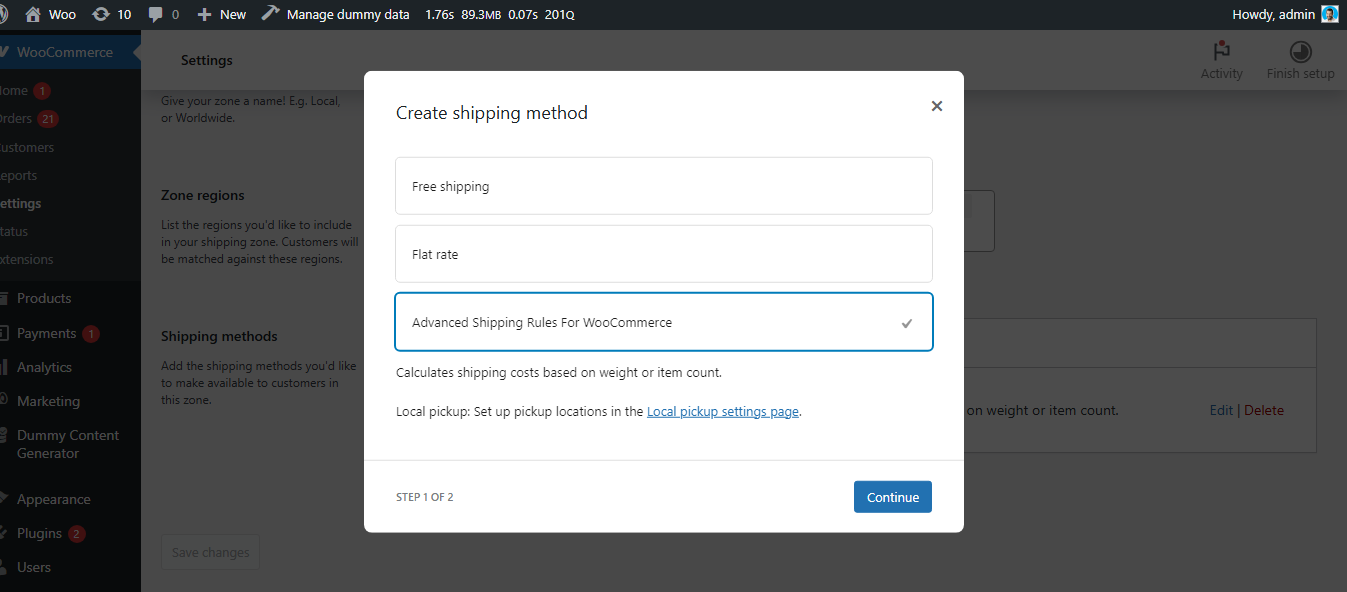Click the Create shipping method heading
The height and width of the screenshot is (592, 1347).
492,113
